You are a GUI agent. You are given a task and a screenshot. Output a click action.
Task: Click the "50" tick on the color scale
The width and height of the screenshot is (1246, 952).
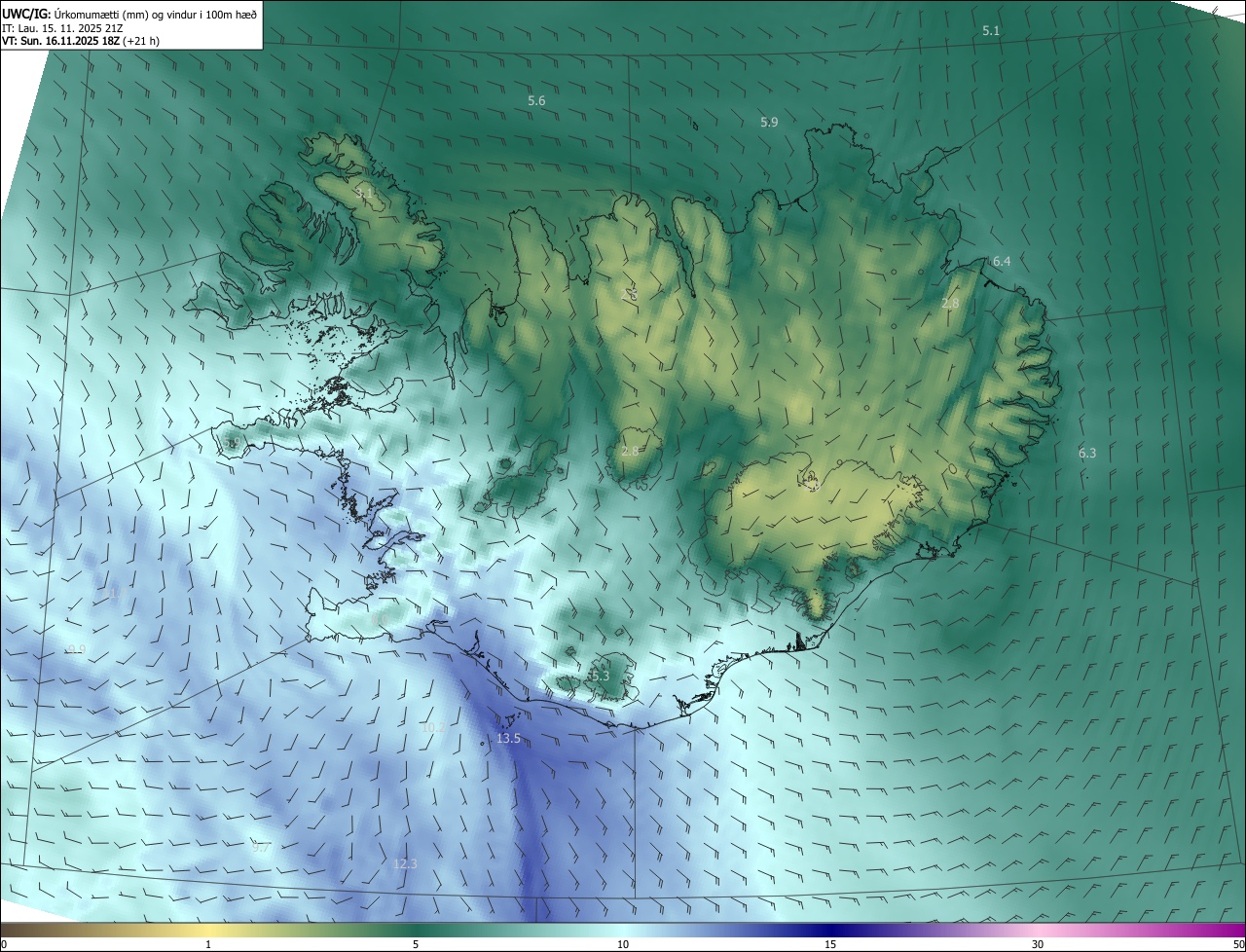pos(1238,945)
